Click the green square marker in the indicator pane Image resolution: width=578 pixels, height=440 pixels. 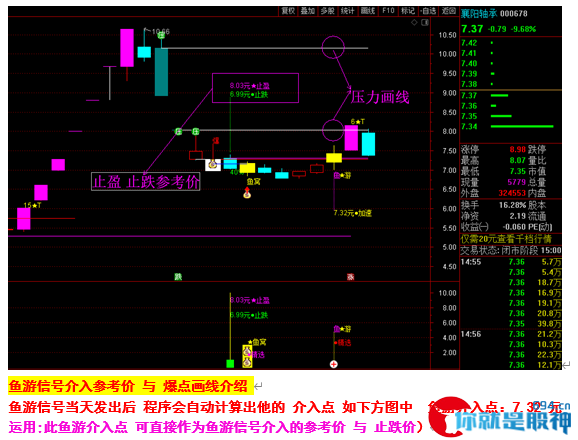pyautogui.click(x=230, y=364)
